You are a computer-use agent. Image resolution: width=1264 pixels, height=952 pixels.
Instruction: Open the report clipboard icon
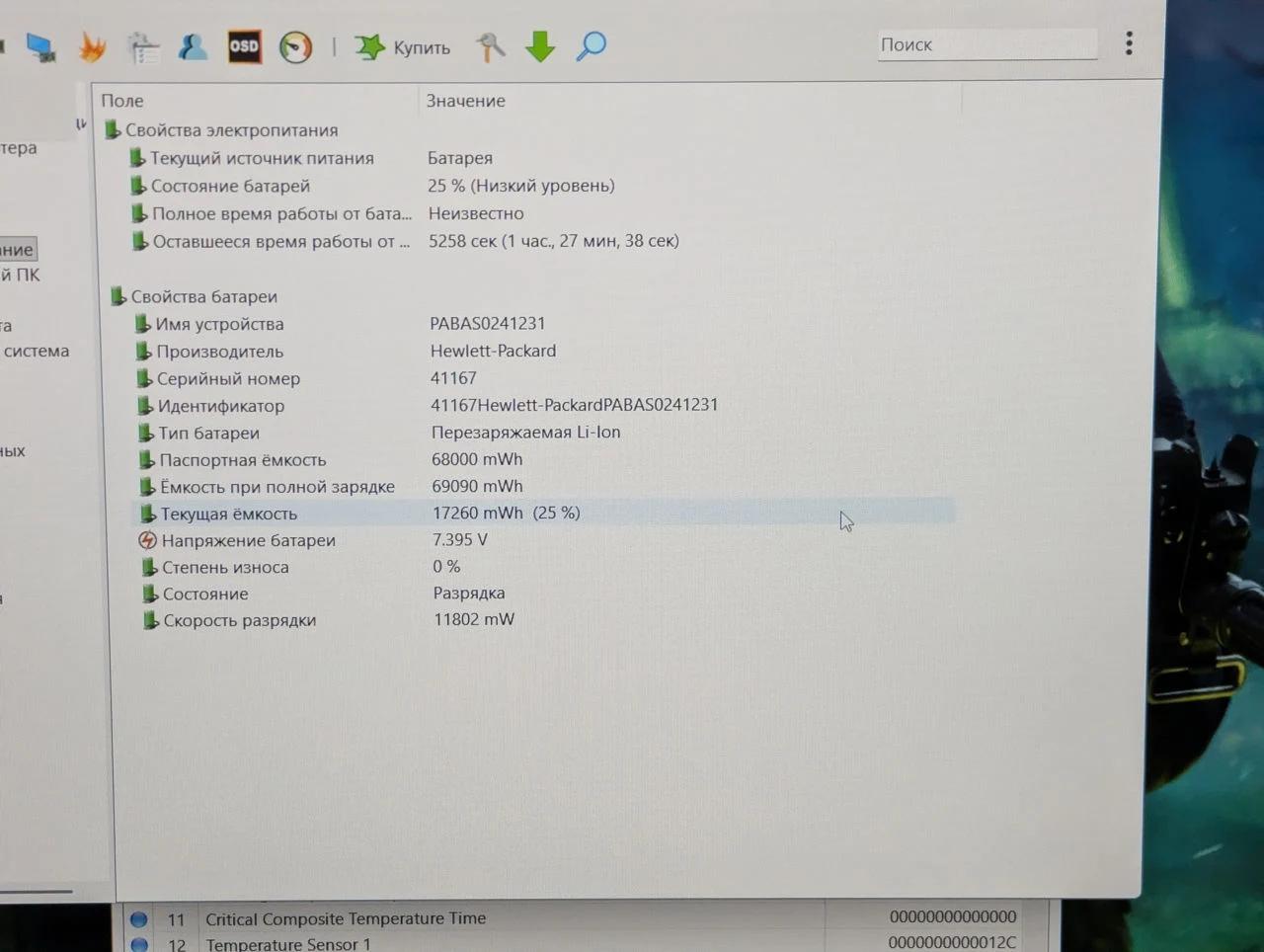[143, 47]
